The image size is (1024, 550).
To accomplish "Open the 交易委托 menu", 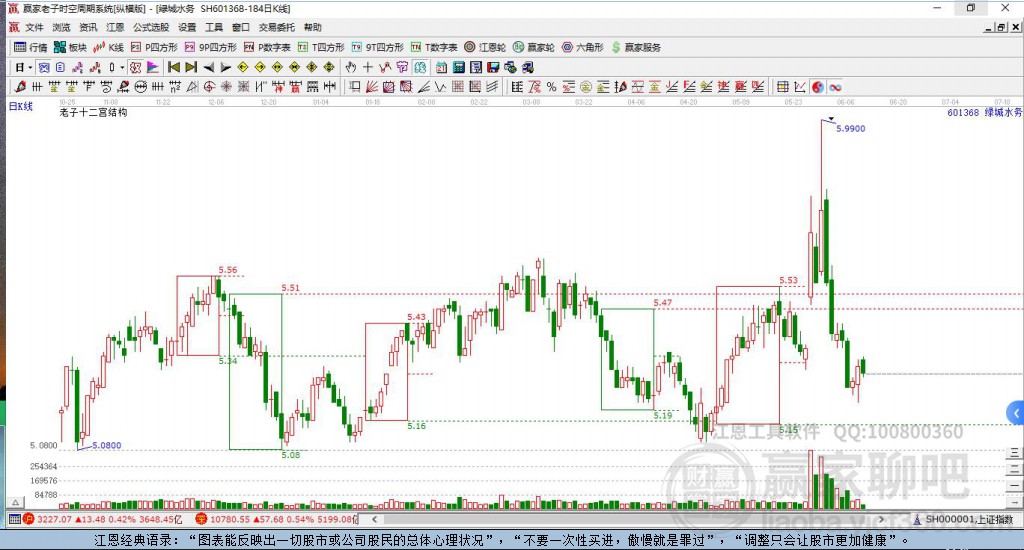I will 277,27.
